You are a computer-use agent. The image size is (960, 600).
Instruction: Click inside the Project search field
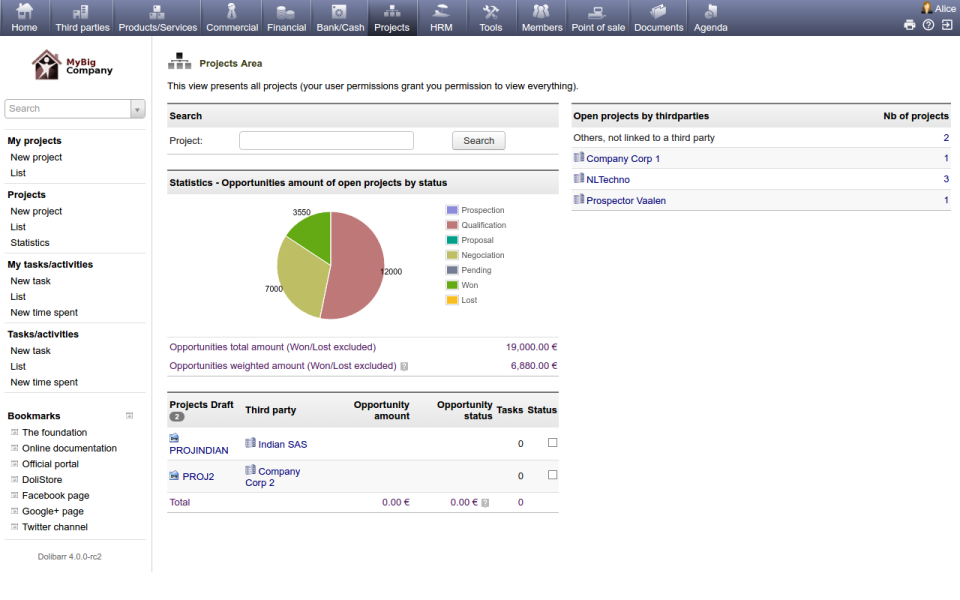[x=325, y=140]
